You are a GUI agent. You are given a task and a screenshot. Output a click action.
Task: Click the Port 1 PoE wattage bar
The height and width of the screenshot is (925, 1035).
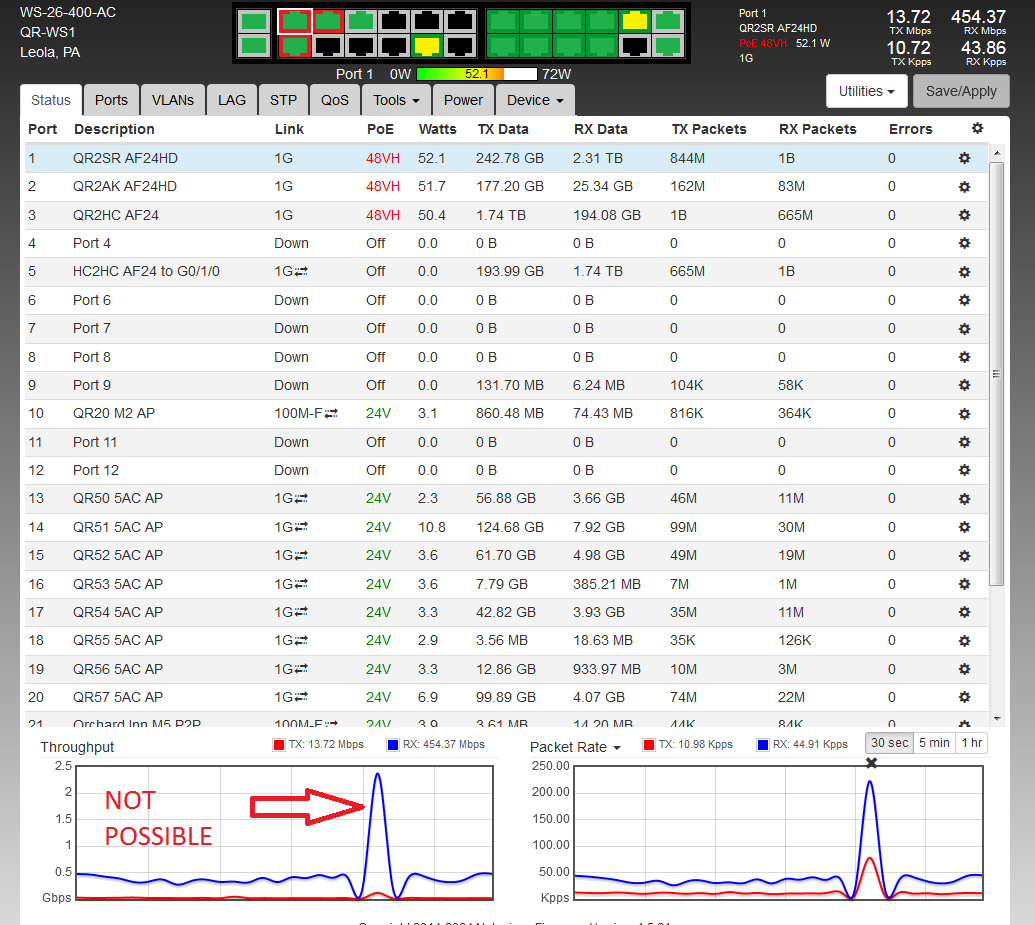pyautogui.click(x=477, y=74)
